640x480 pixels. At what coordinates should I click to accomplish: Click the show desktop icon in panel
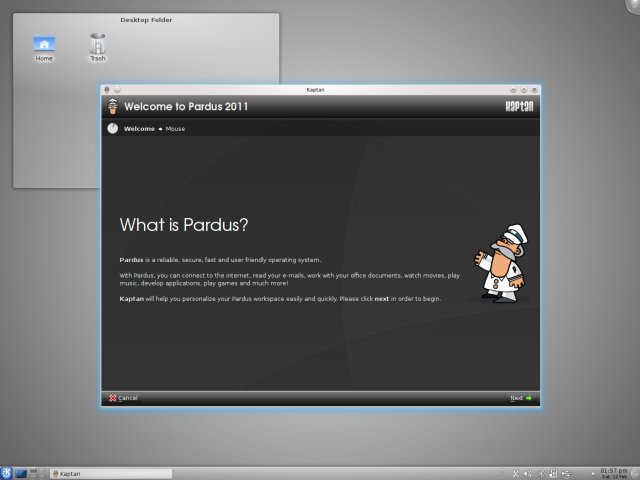pyautogui.click(x=21, y=474)
